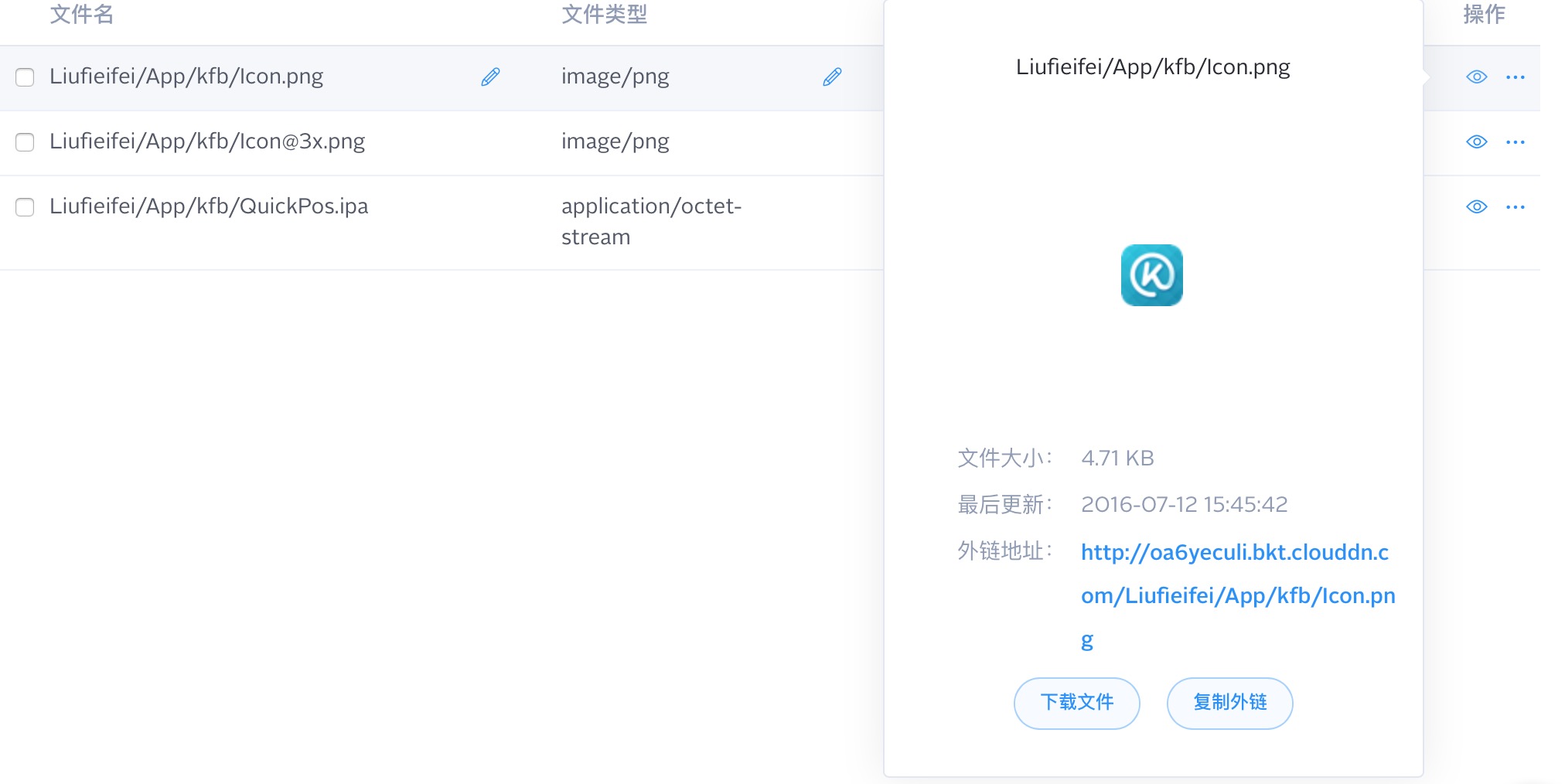
Task: Preview QuickPos.ipa with the eye icon
Action: 1477,206
